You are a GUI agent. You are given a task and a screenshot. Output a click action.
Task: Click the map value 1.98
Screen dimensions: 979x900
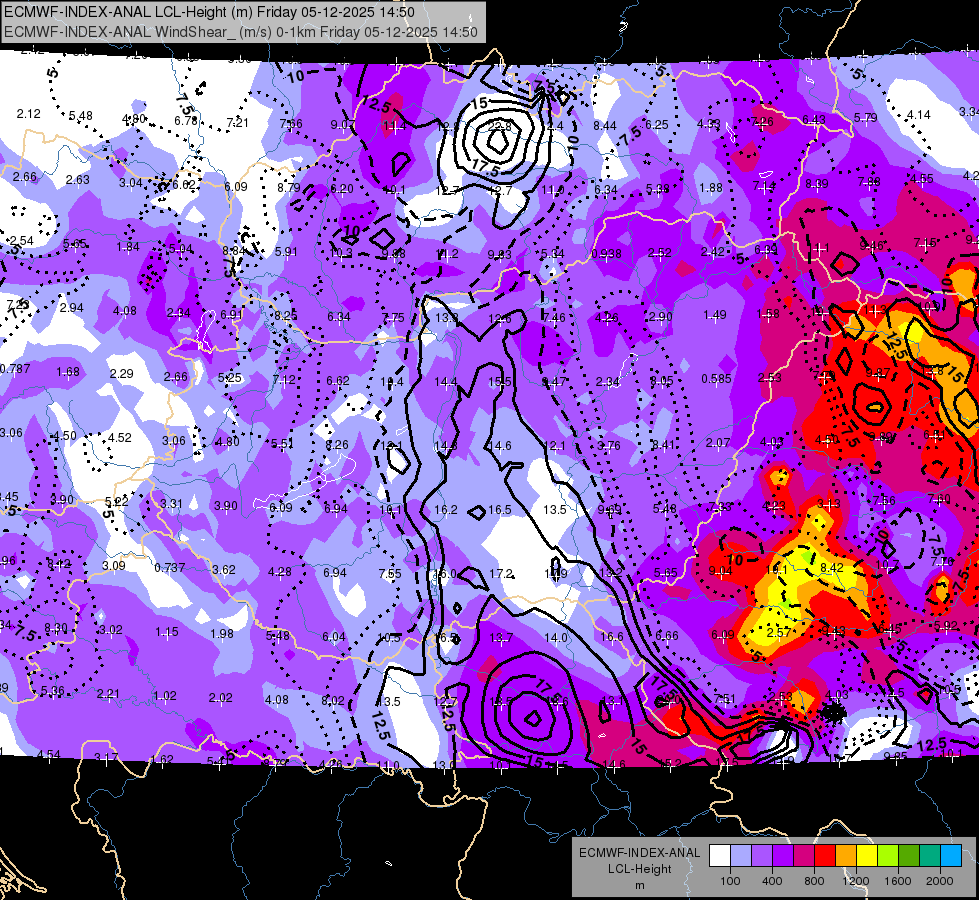222,633
